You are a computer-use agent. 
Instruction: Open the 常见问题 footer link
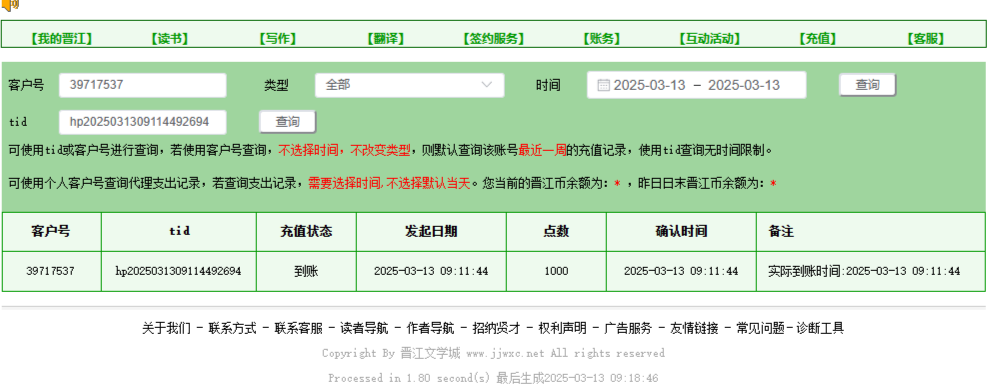(x=760, y=329)
